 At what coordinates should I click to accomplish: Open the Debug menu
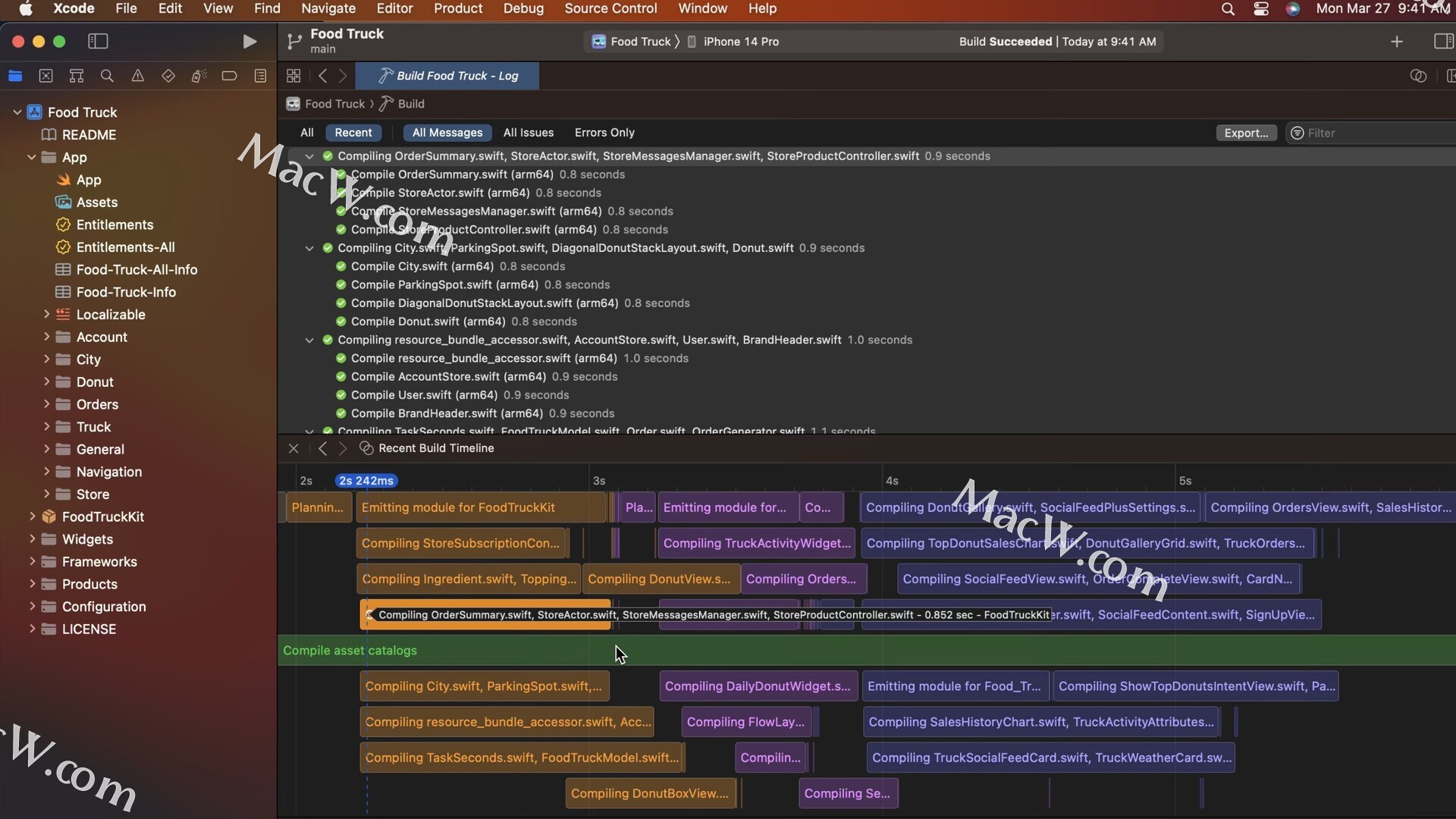pos(523,9)
